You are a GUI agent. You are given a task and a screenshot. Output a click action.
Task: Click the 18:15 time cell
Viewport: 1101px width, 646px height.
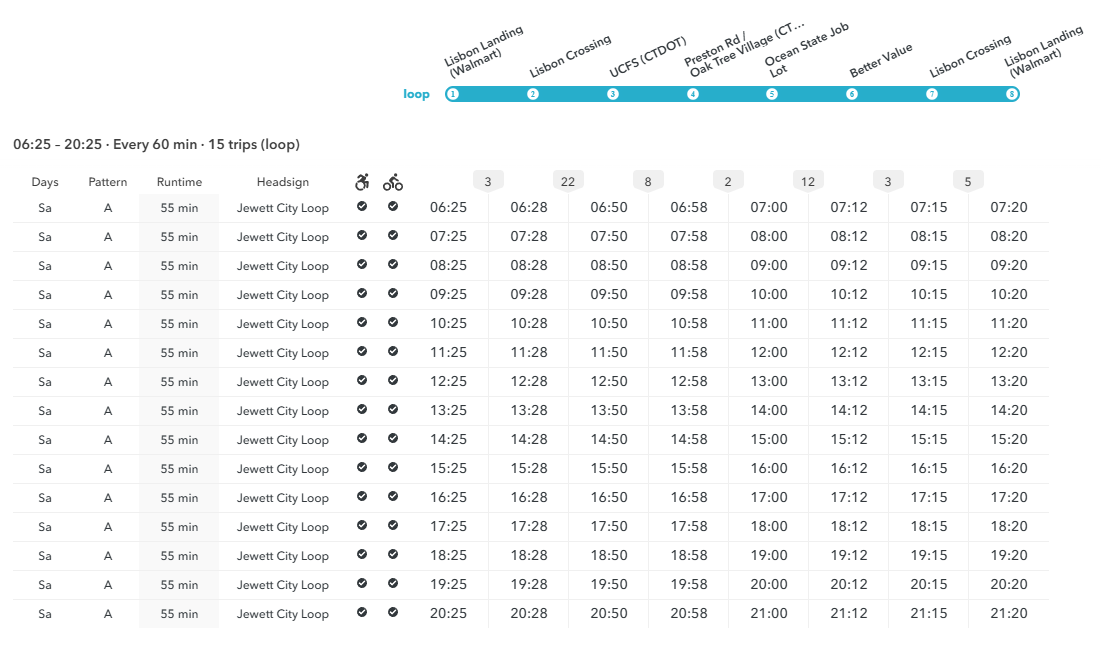pyautogui.click(x=929, y=526)
